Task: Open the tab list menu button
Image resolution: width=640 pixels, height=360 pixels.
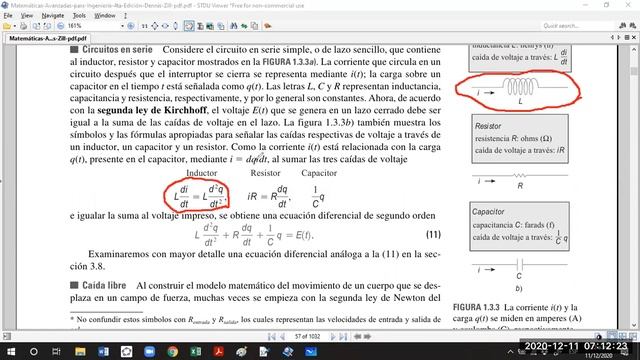Action: [x=627, y=38]
